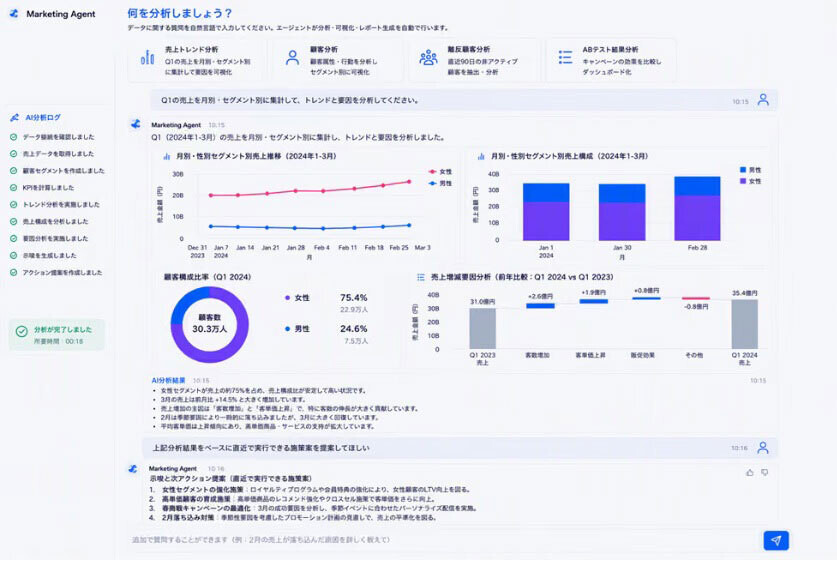Screen dimensions: 837x561
Task: Click the AI分析結果 heading link
Action: click(x=168, y=381)
